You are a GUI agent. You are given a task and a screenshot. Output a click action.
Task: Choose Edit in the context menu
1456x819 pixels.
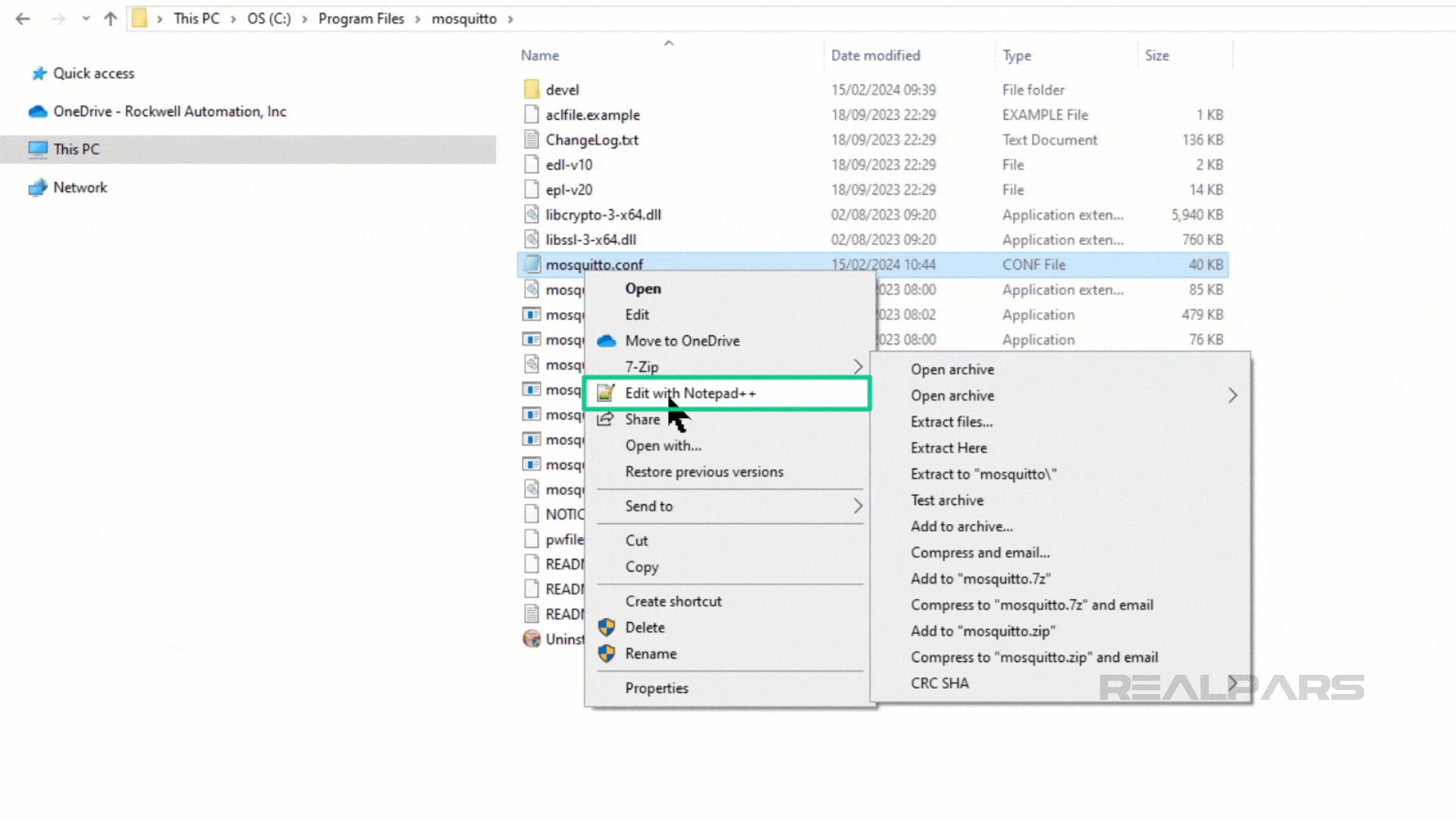637,315
